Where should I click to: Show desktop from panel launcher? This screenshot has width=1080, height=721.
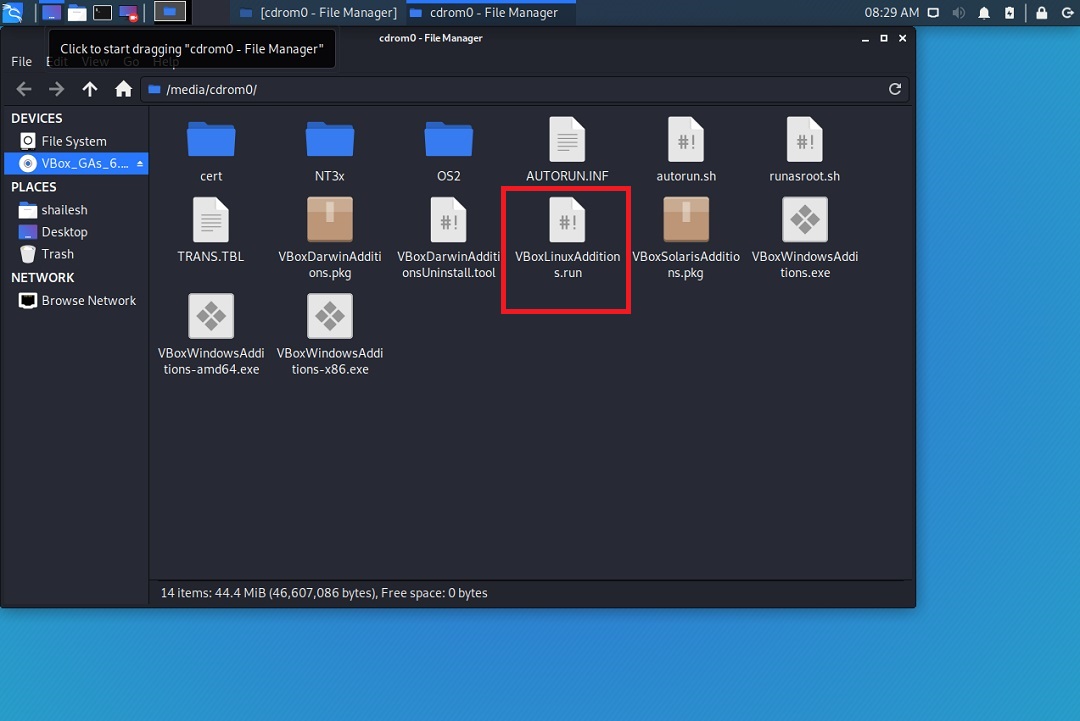click(52, 12)
